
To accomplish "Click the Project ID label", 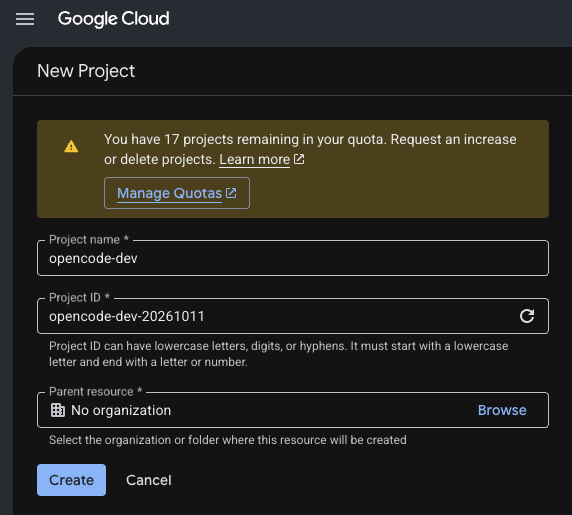I will point(79,298).
